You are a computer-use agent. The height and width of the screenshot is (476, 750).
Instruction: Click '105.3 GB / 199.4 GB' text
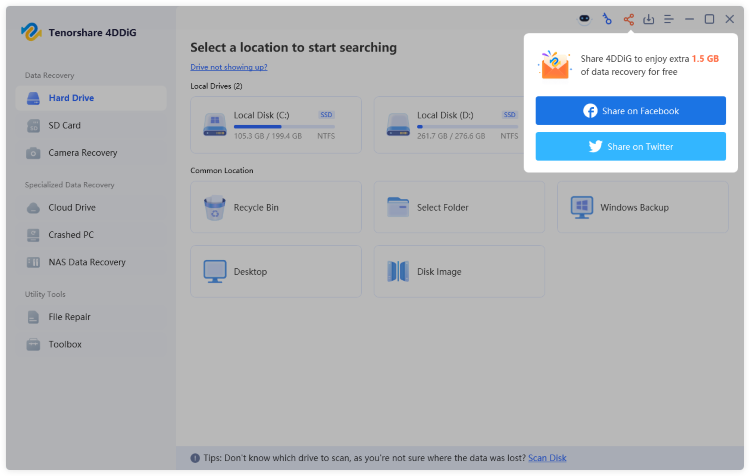268,136
